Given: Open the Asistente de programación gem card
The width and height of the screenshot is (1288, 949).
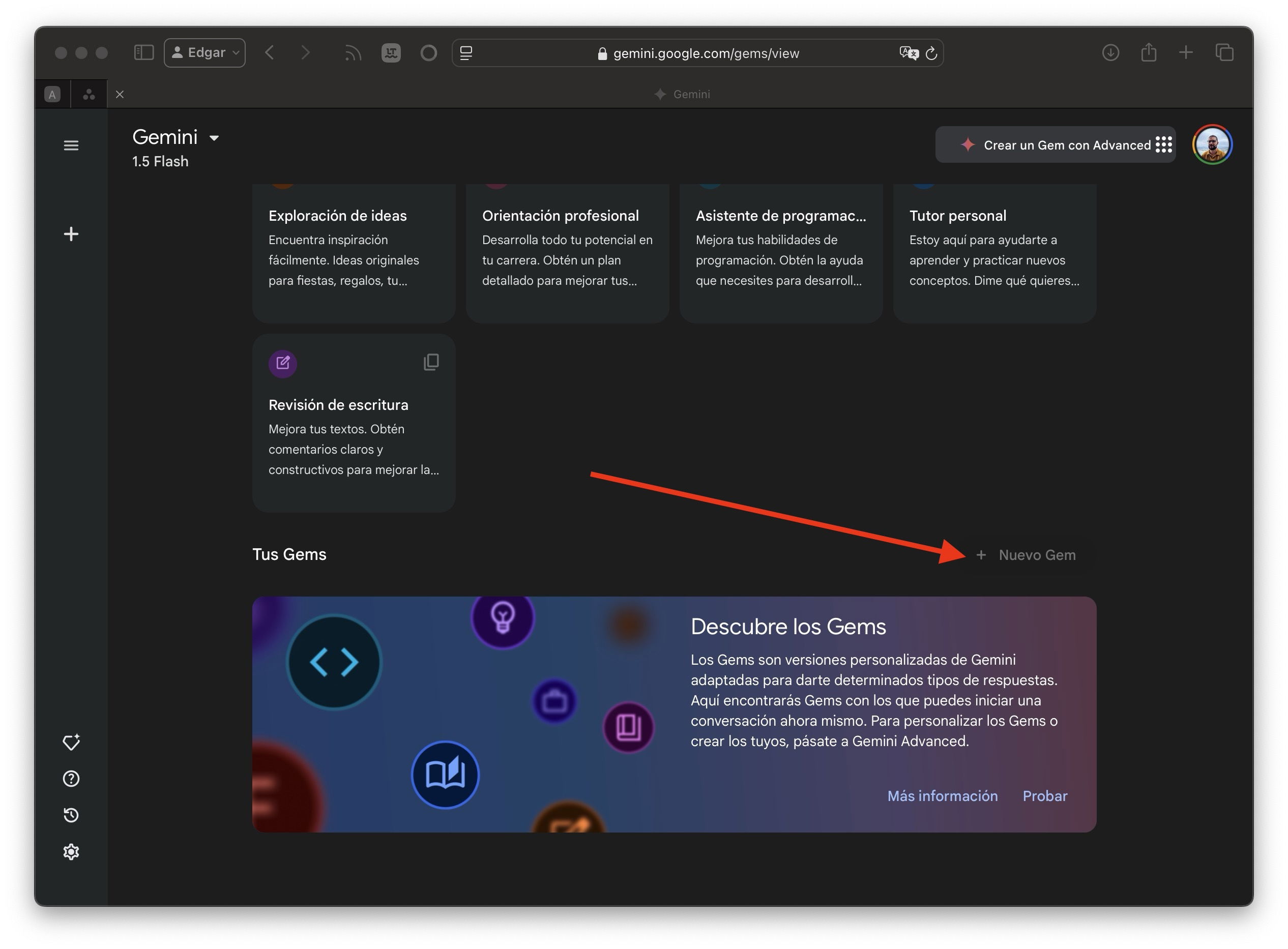Looking at the screenshot, I should (781, 253).
